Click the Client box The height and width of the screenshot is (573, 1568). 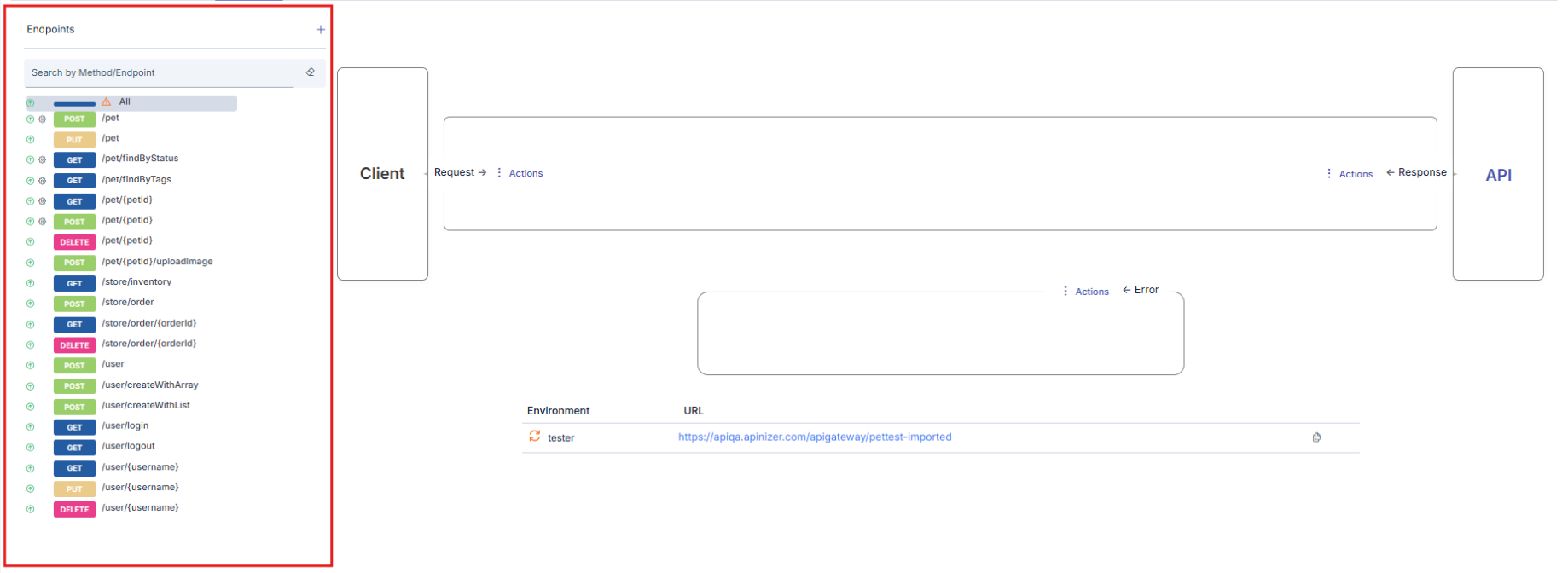pos(382,174)
